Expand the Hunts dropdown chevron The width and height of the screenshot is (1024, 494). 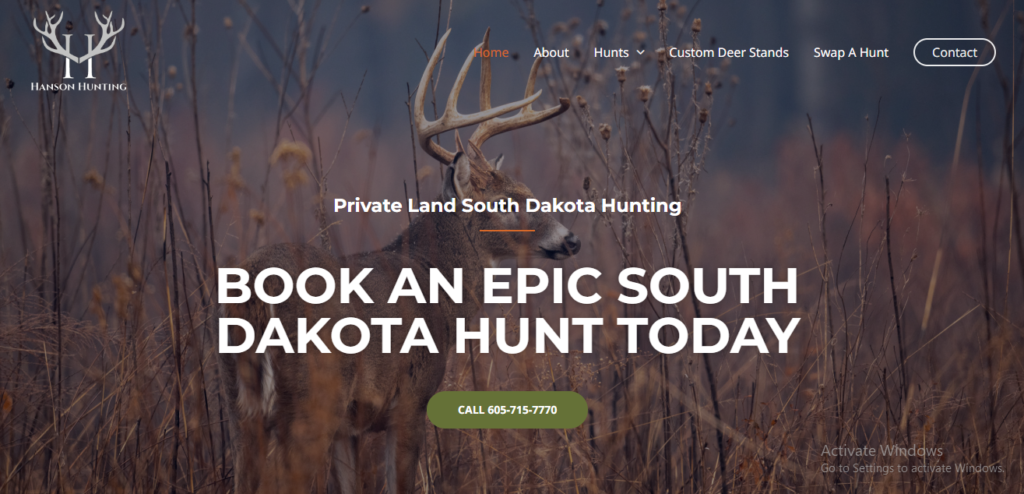click(640, 53)
